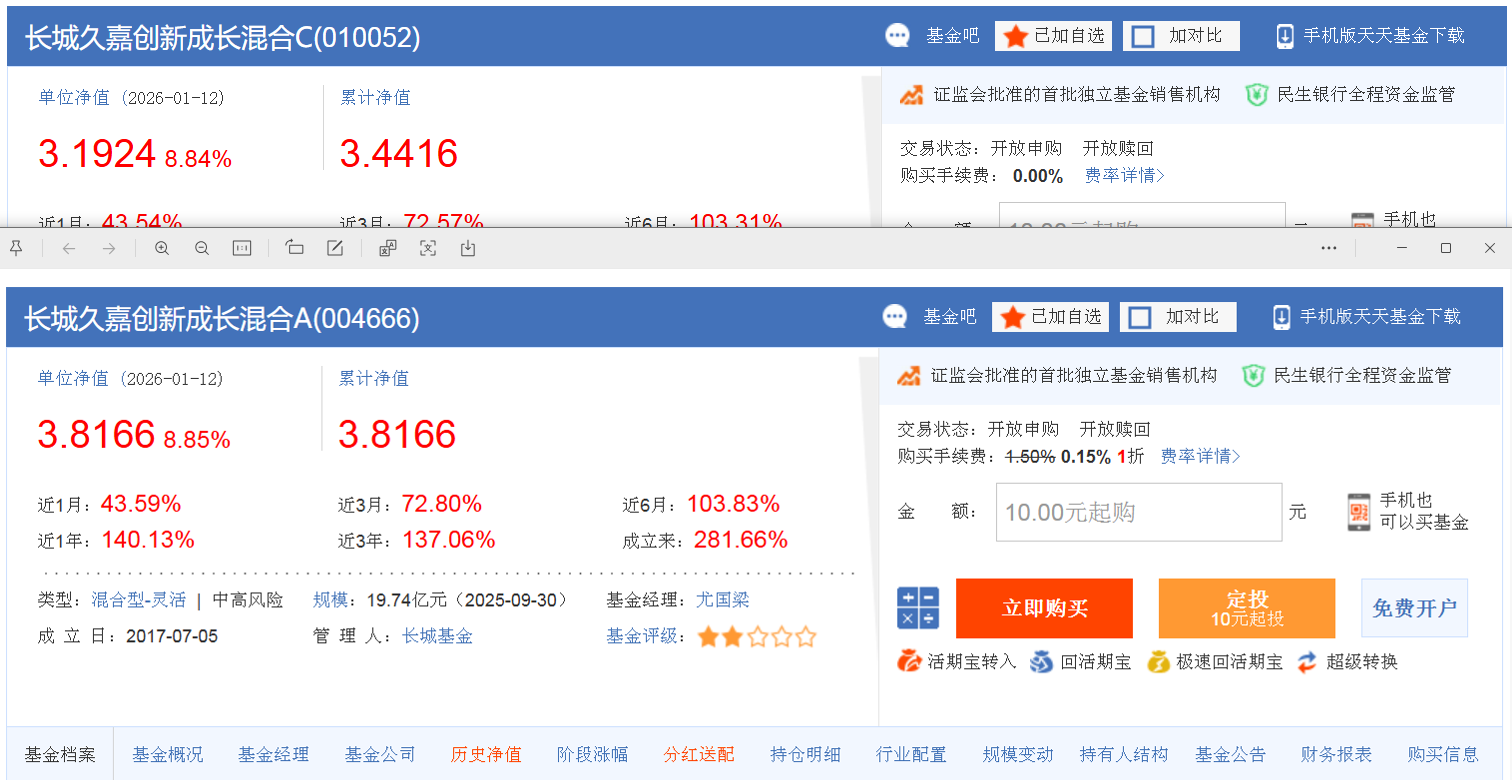This screenshot has height=780, width=1512.
Task: Rotate the image with the rotate icon
Action: pyautogui.click(x=294, y=248)
